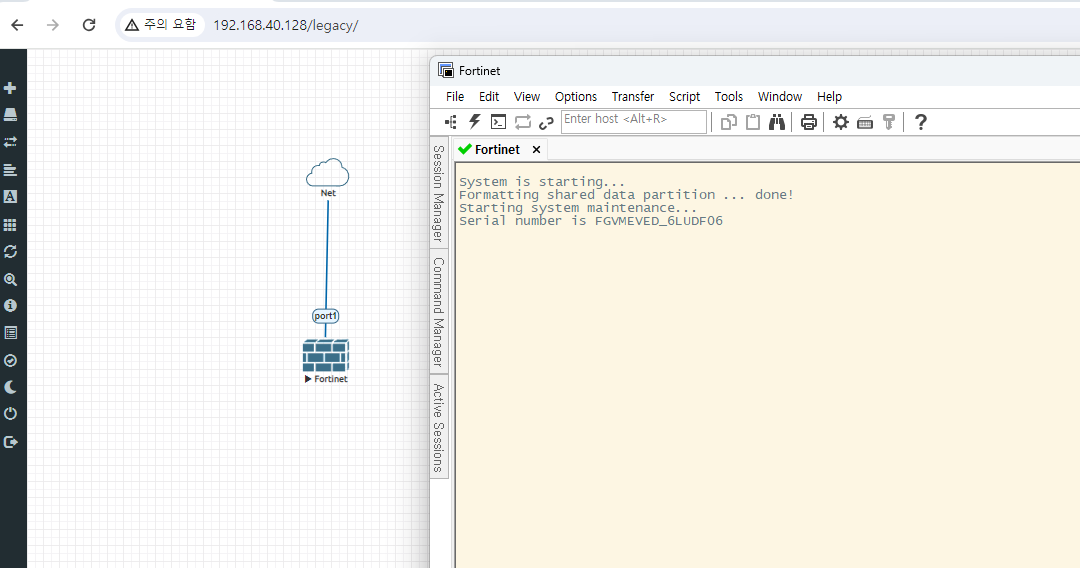Click the Public Key assistant key icon

[889, 123]
